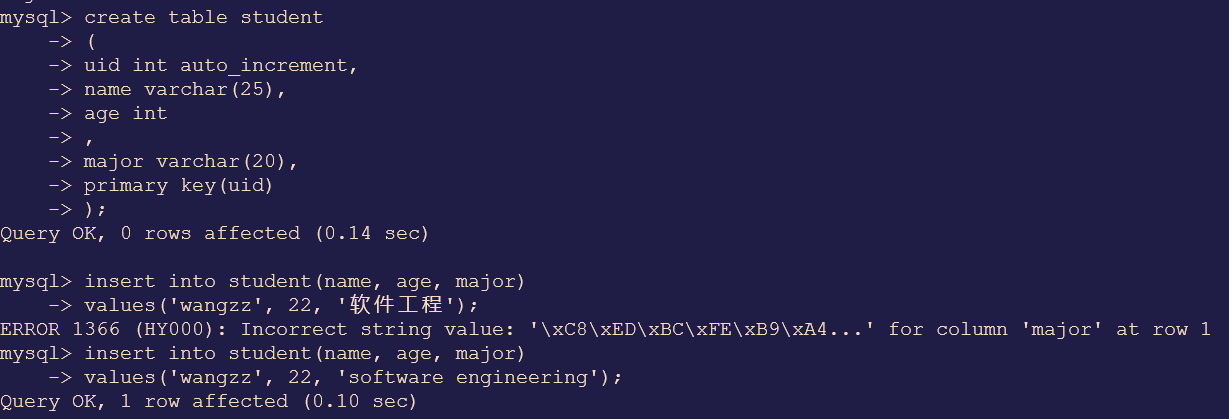Click the "major varchar(20)," column definition
This screenshot has height=419, width=1229.
click(191, 162)
